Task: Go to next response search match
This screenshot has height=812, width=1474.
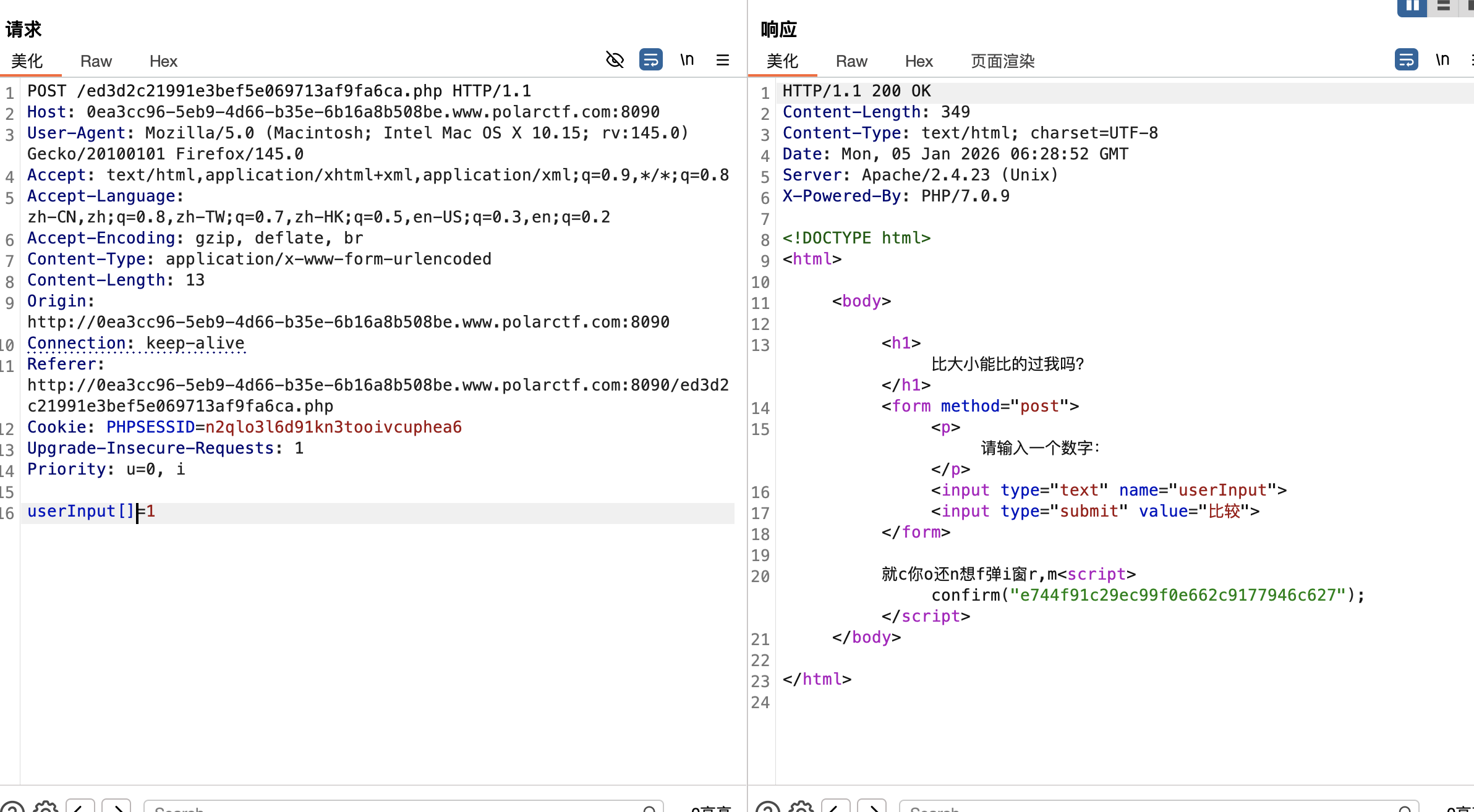Action: coord(872,807)
